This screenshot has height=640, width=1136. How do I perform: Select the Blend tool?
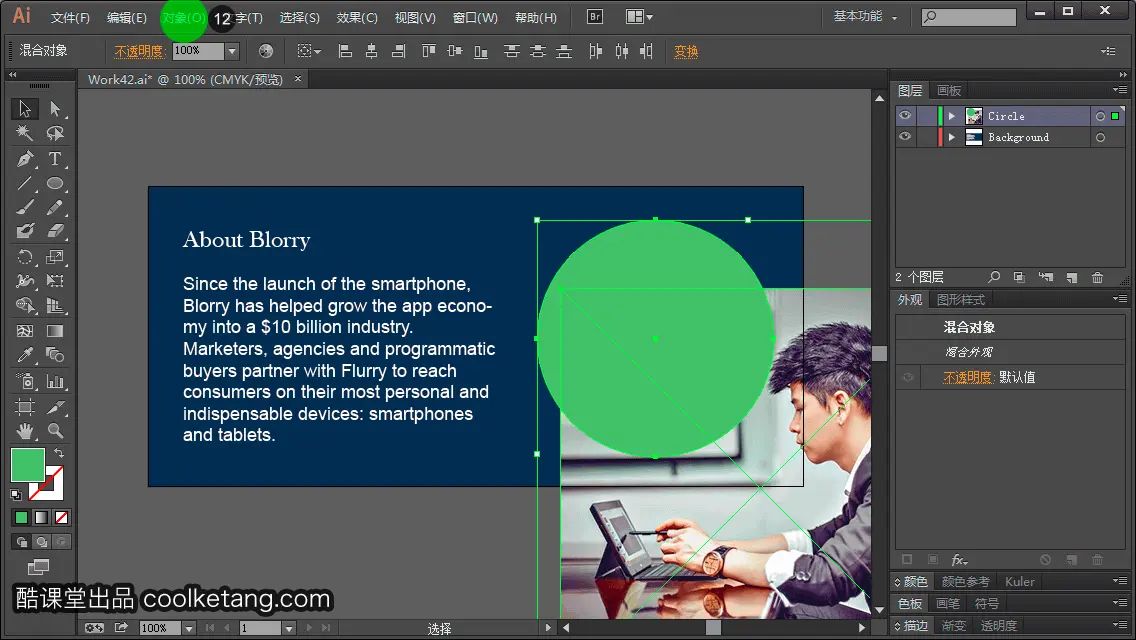[55, 355]
